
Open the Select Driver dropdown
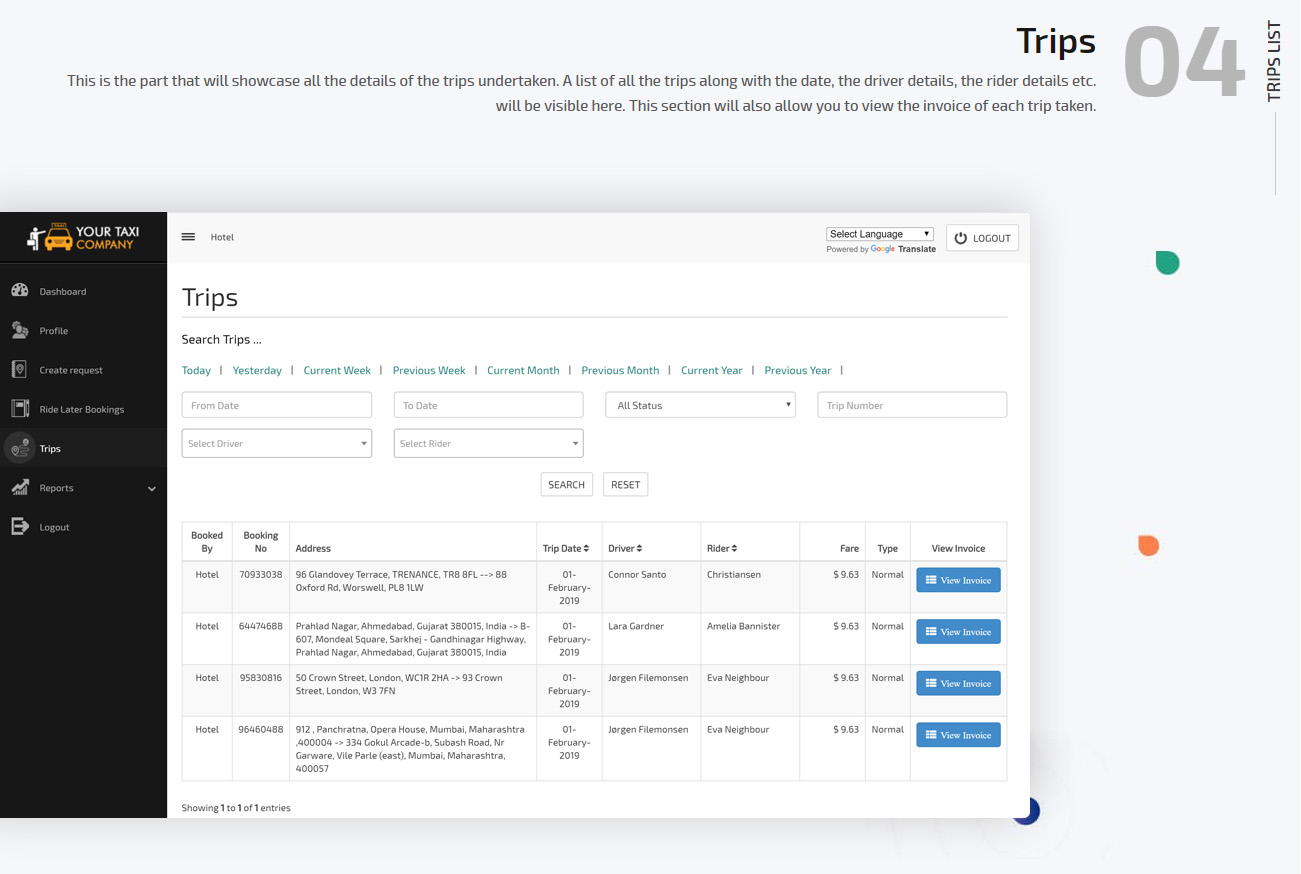(x=277, y=443)
